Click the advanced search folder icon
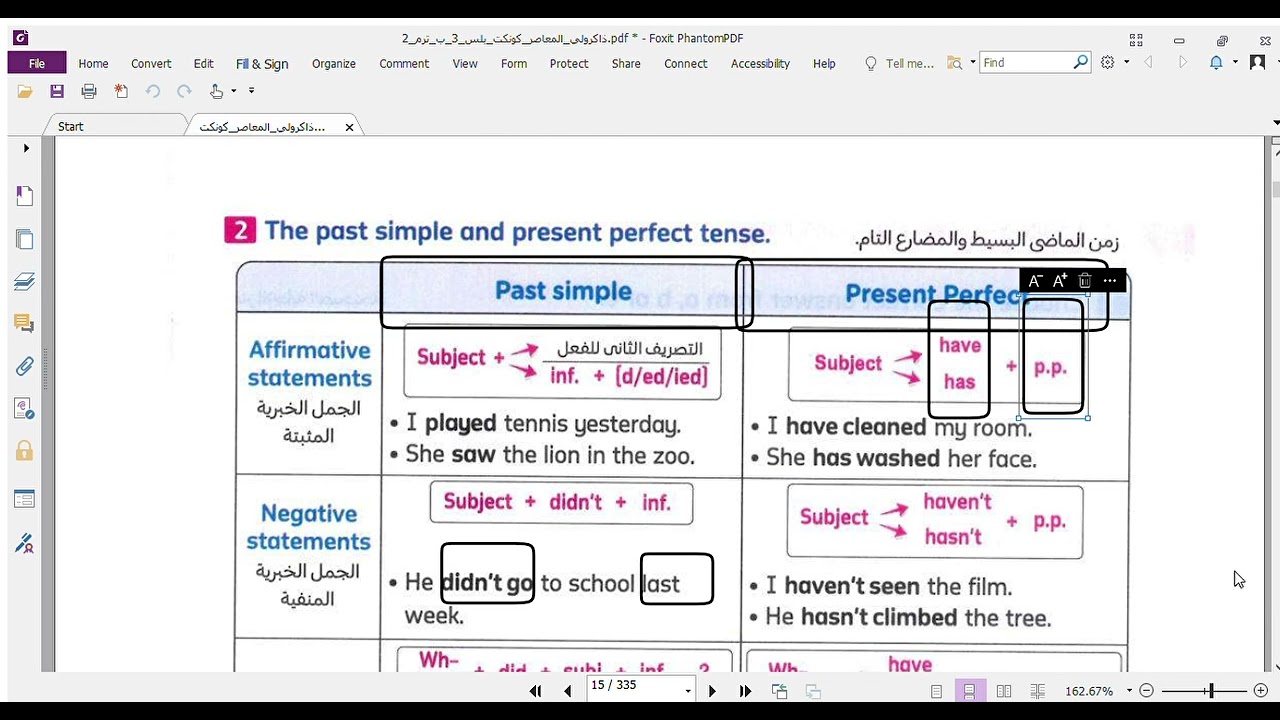Image resolution: width=1280 pixels, height=720 pixels. point(955,62)
